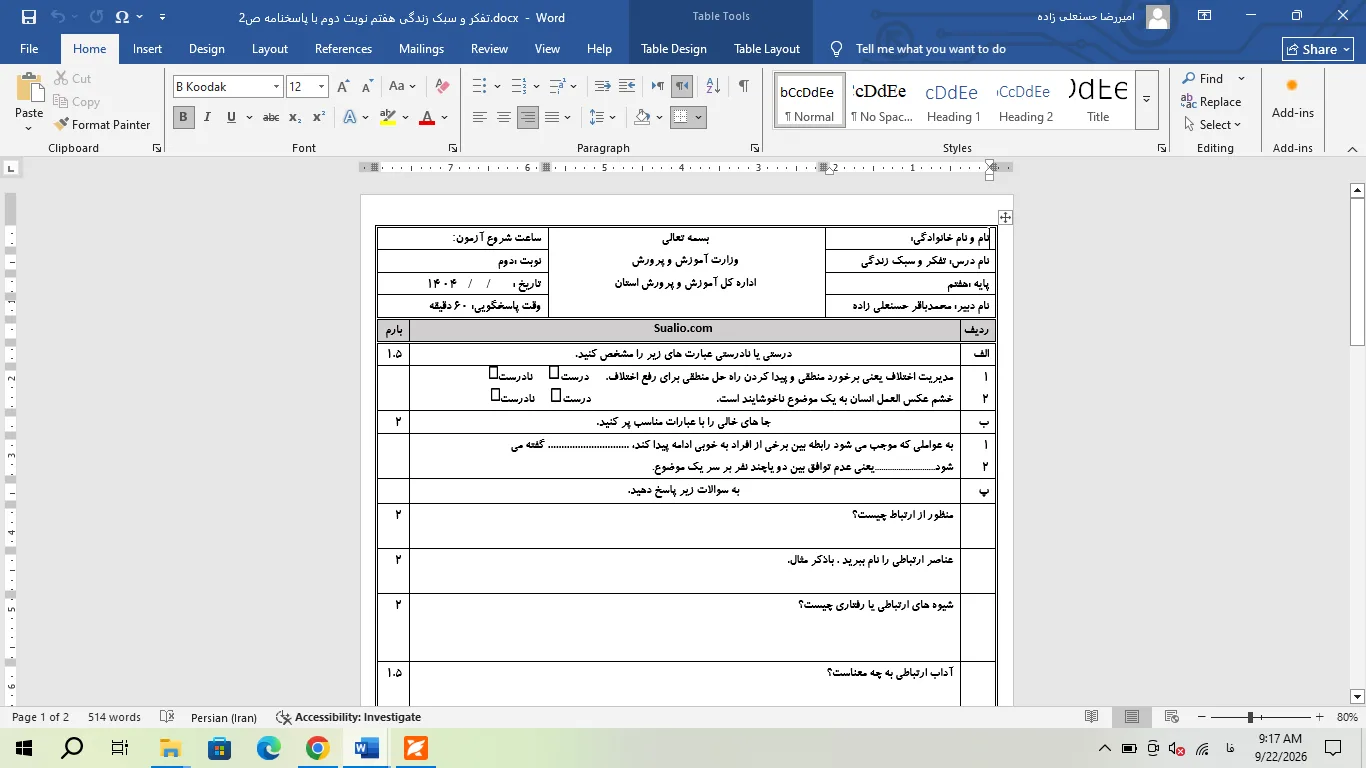The height and width of the screenshot is (768, 1366).
Task: Check the نادرست box in question 1
Action: click(x=493, y=373)
